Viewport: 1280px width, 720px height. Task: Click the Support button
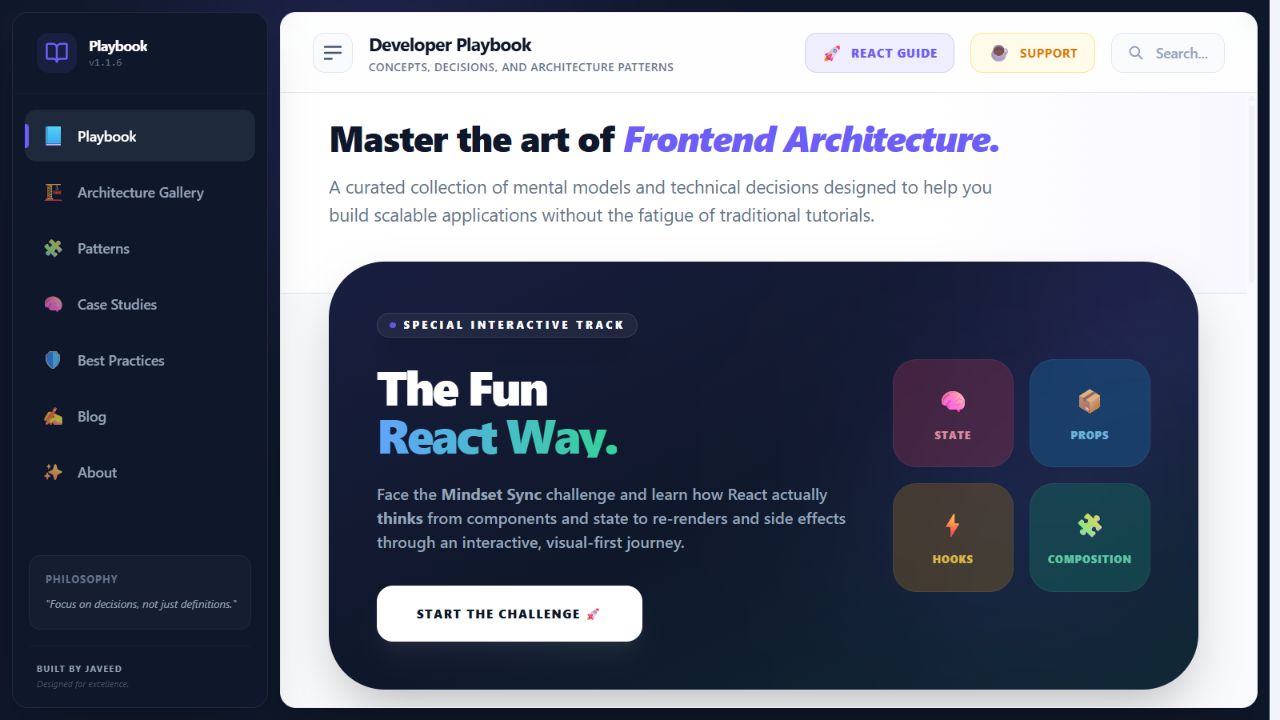coord(1033,53)
